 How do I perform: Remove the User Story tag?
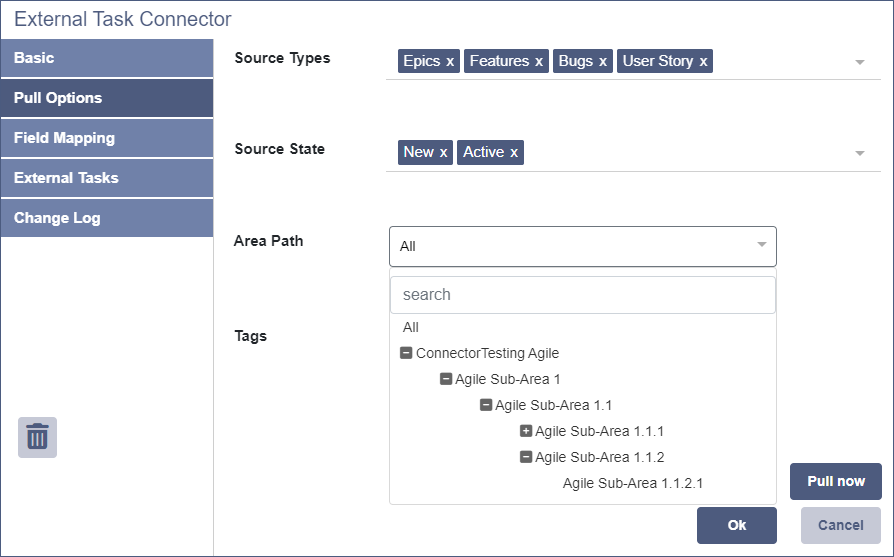tap(703, 62)
